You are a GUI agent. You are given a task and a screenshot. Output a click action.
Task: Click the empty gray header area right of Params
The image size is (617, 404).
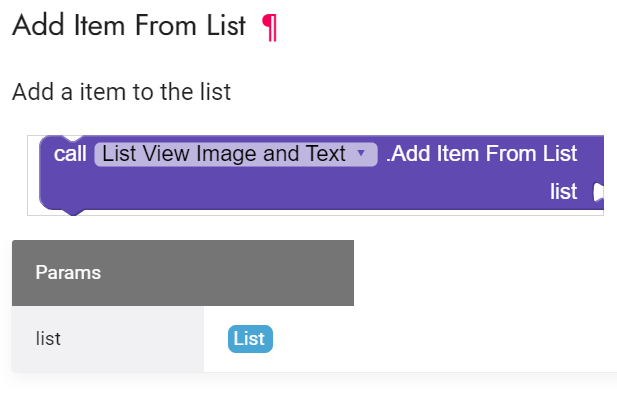pyautogui.click(x=228, y=273)
